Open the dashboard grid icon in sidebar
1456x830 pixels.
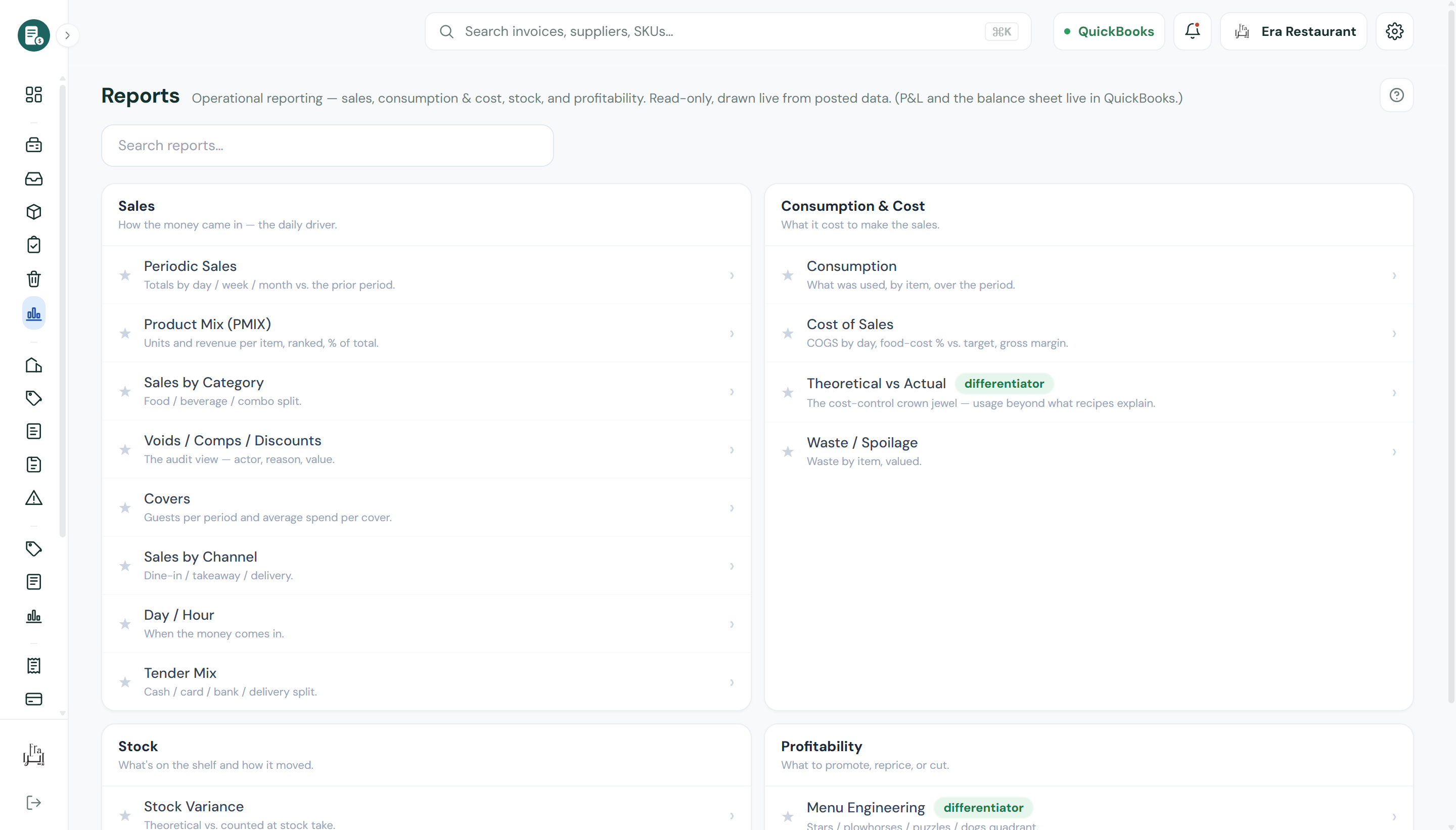[34, 95]
